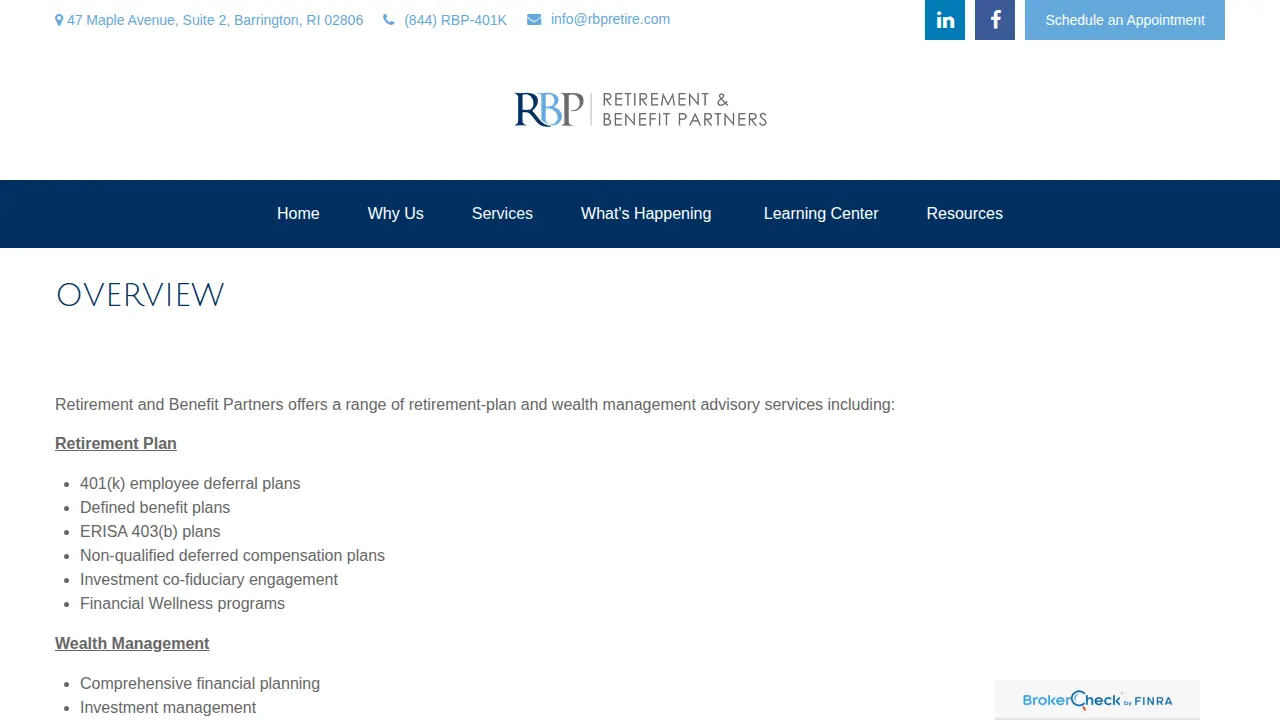
Task: Open the BrokerCheck by FINRA badge
Action: (1097, 700)
